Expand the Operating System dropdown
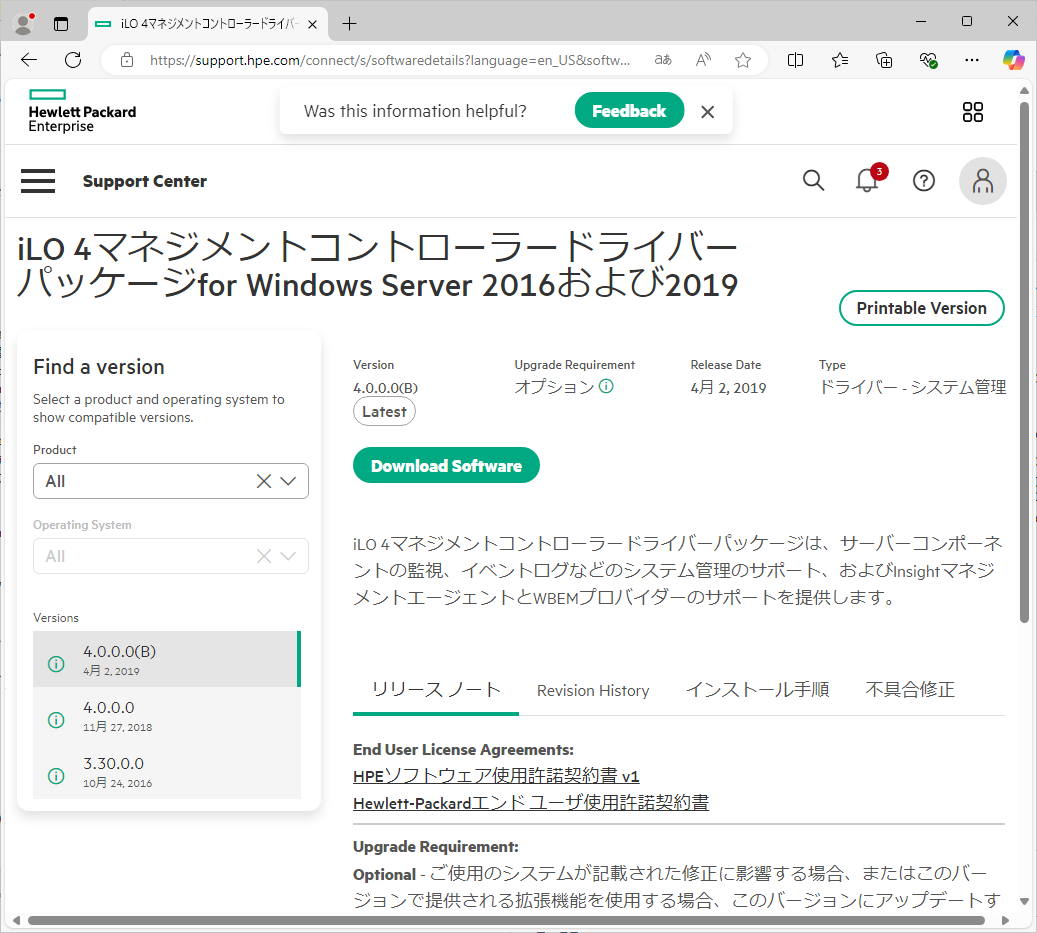Screen dimensions: 1037x933 288,556
